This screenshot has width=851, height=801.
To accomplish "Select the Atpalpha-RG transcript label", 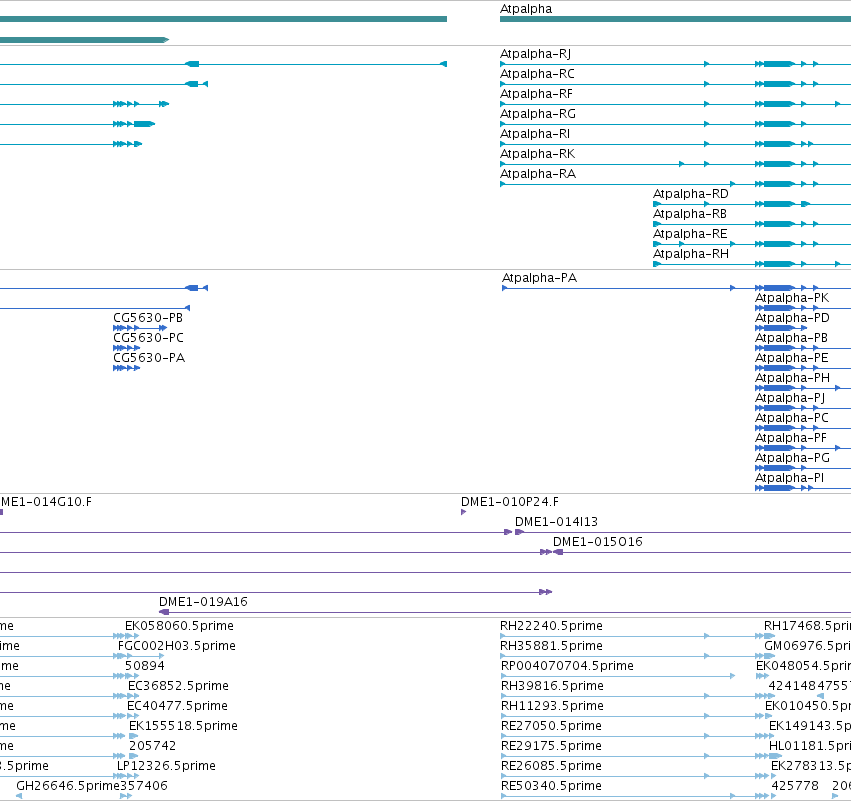I will point(538,114).
